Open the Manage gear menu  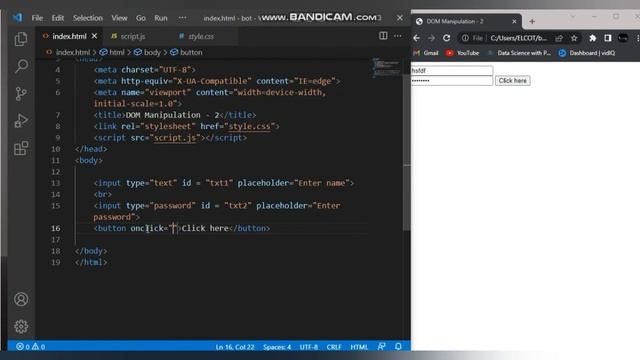(x=21, y=326)
